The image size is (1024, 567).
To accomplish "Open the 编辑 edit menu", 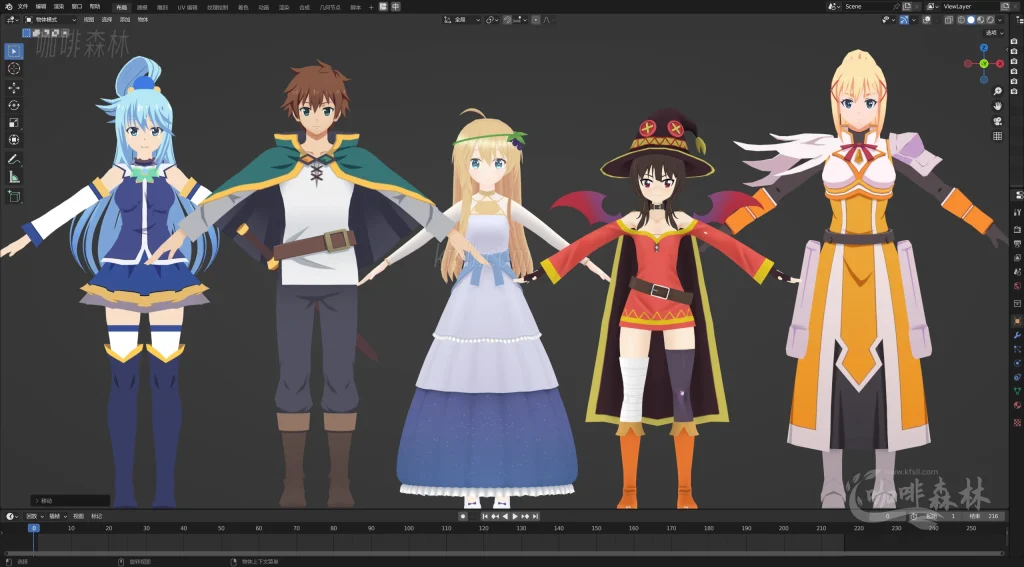I will [40, 7].
